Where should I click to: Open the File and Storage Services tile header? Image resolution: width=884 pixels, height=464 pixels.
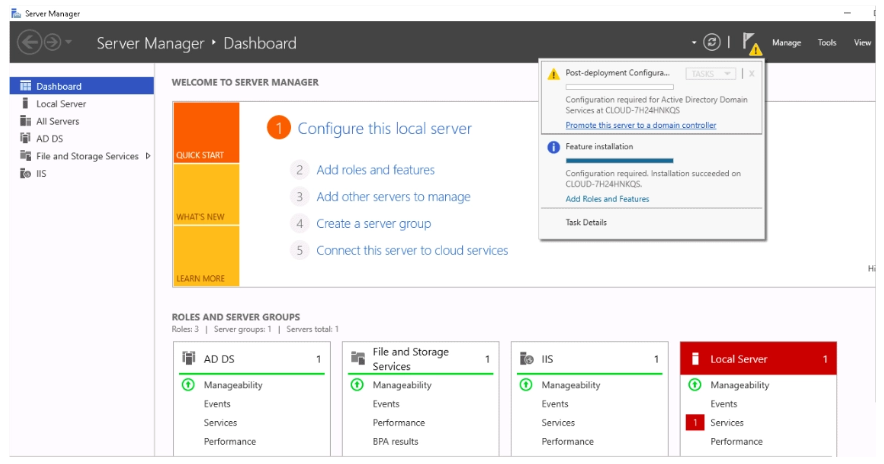(421, 359)
